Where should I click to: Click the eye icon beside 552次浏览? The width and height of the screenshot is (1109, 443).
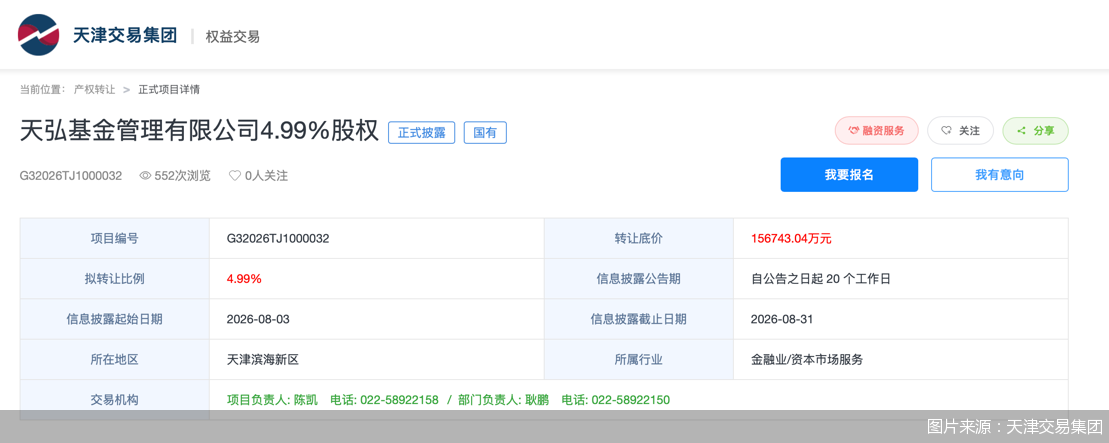tap(145, 176)
